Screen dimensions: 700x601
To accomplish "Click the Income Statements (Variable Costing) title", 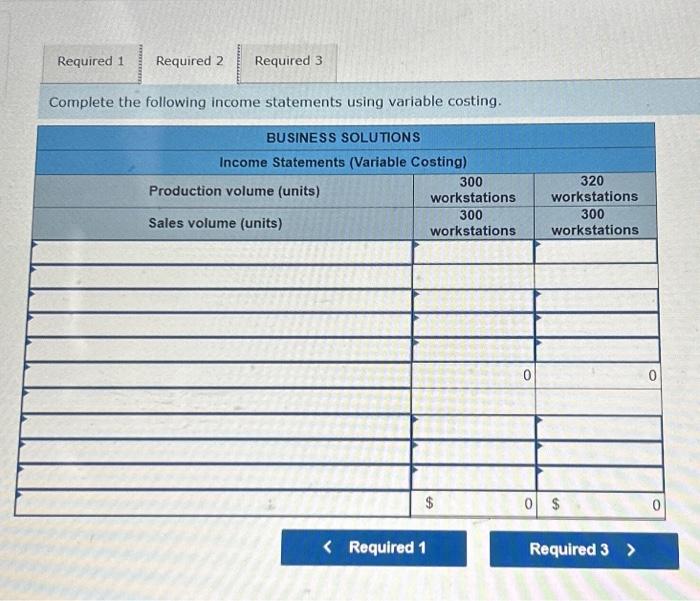I will click(343, 162).
